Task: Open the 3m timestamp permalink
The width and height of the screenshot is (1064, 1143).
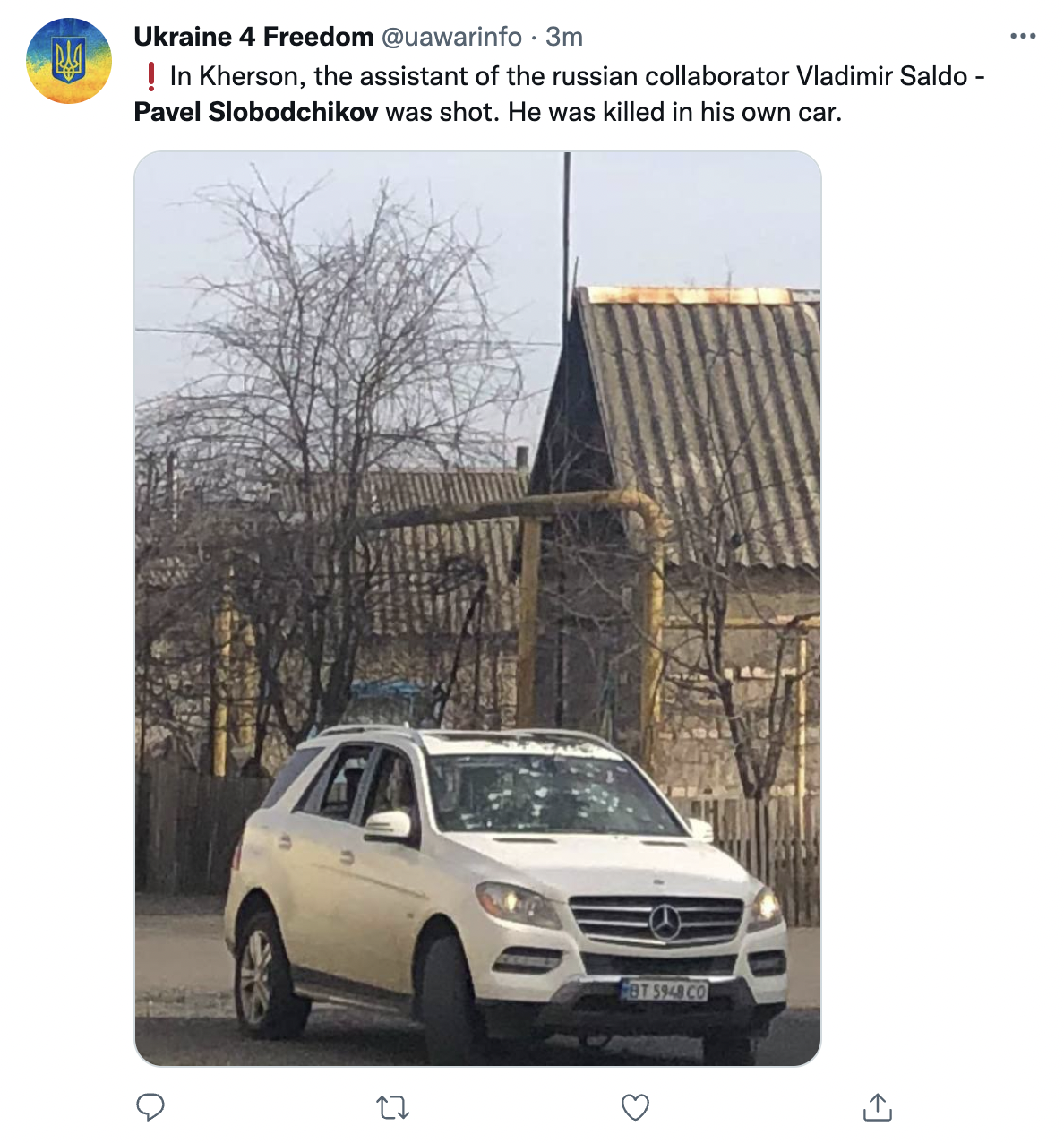Action: point(564,37)
